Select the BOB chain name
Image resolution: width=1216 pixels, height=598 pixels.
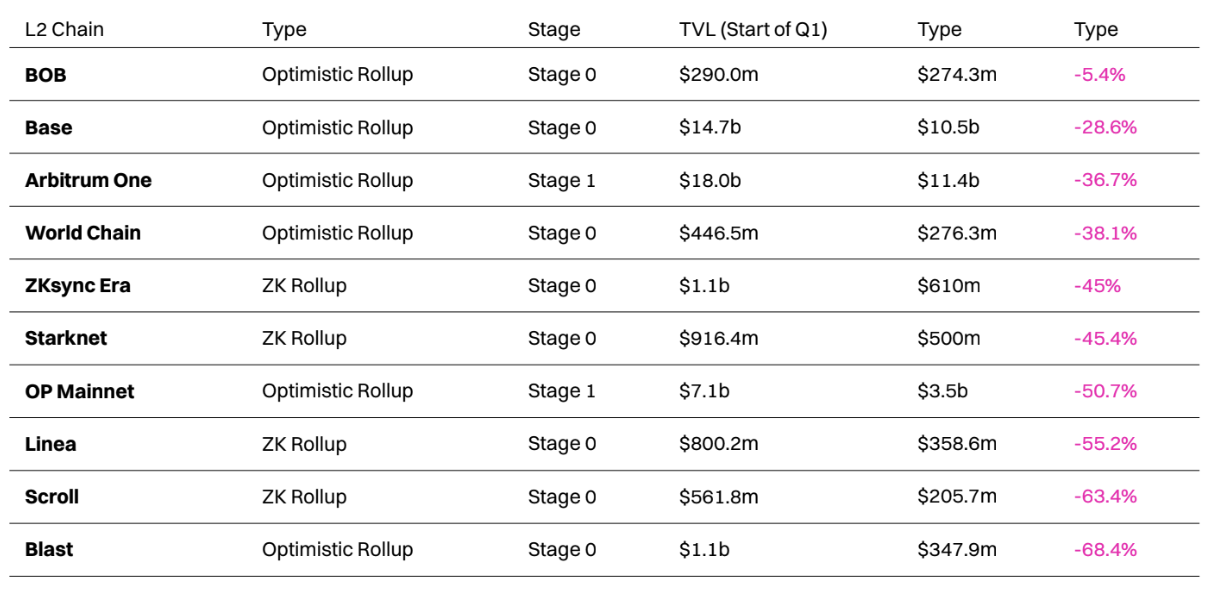46,75
